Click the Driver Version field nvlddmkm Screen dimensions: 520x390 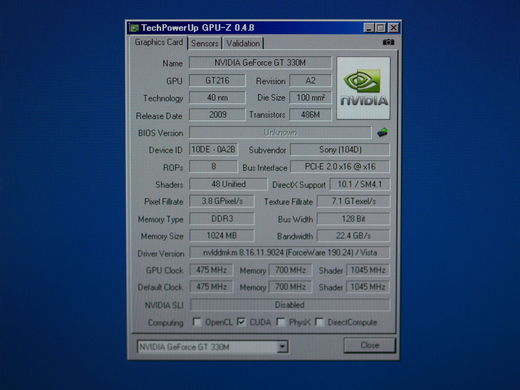point(290,252)
